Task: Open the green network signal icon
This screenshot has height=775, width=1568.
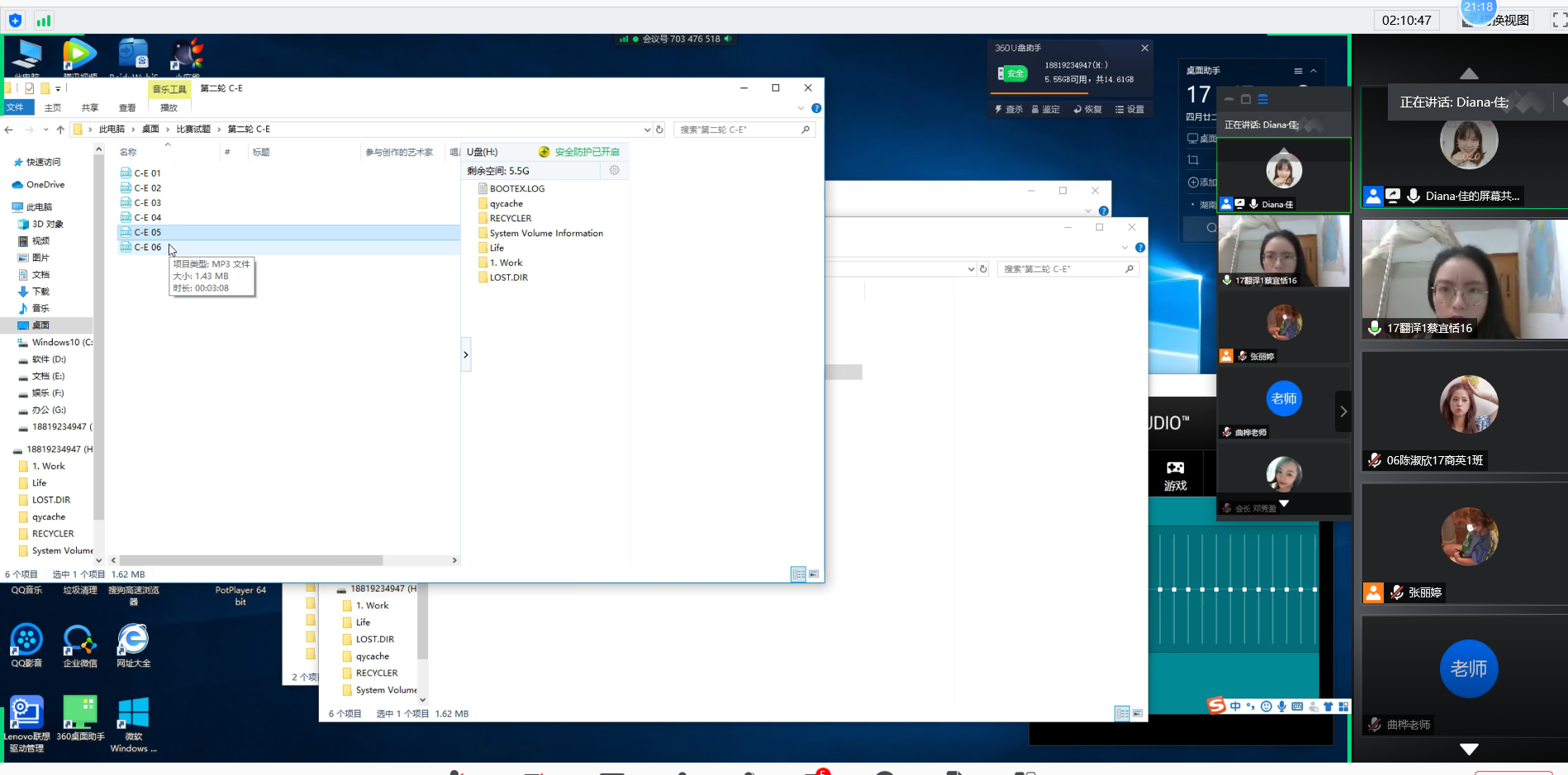Action: click(43, 21)
